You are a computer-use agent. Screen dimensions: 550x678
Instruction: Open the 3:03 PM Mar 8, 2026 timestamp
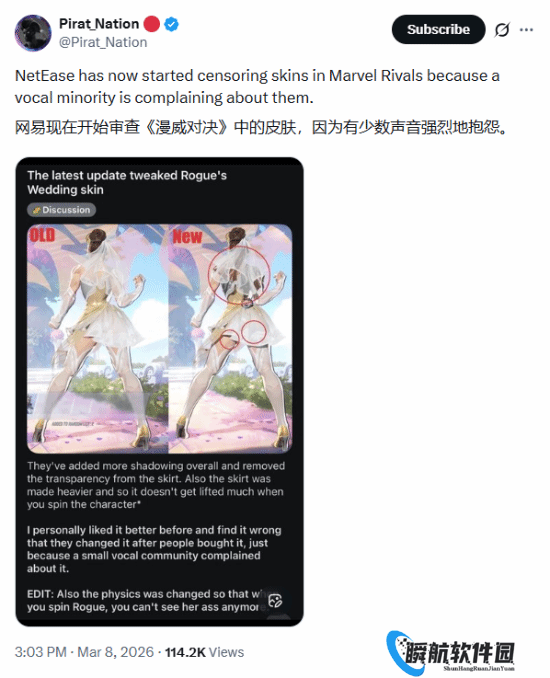(84, 652)
